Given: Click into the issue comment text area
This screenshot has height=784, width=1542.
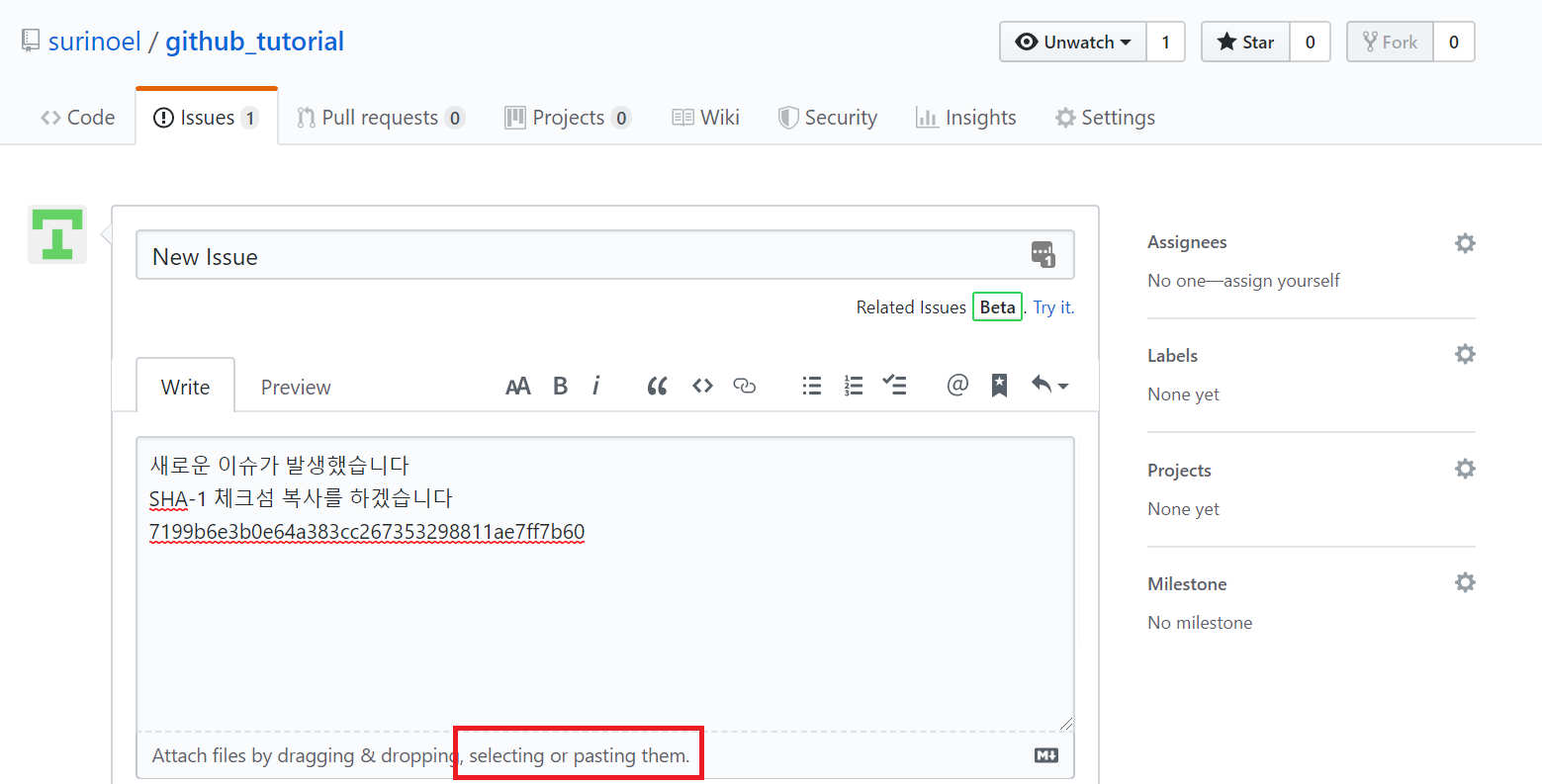Looking at the screenshot, I should click(x=604, y=583).
